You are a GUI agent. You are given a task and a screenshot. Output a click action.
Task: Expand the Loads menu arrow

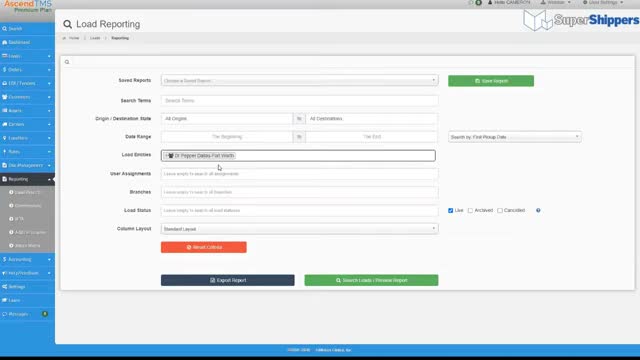[x=49, y=56]
